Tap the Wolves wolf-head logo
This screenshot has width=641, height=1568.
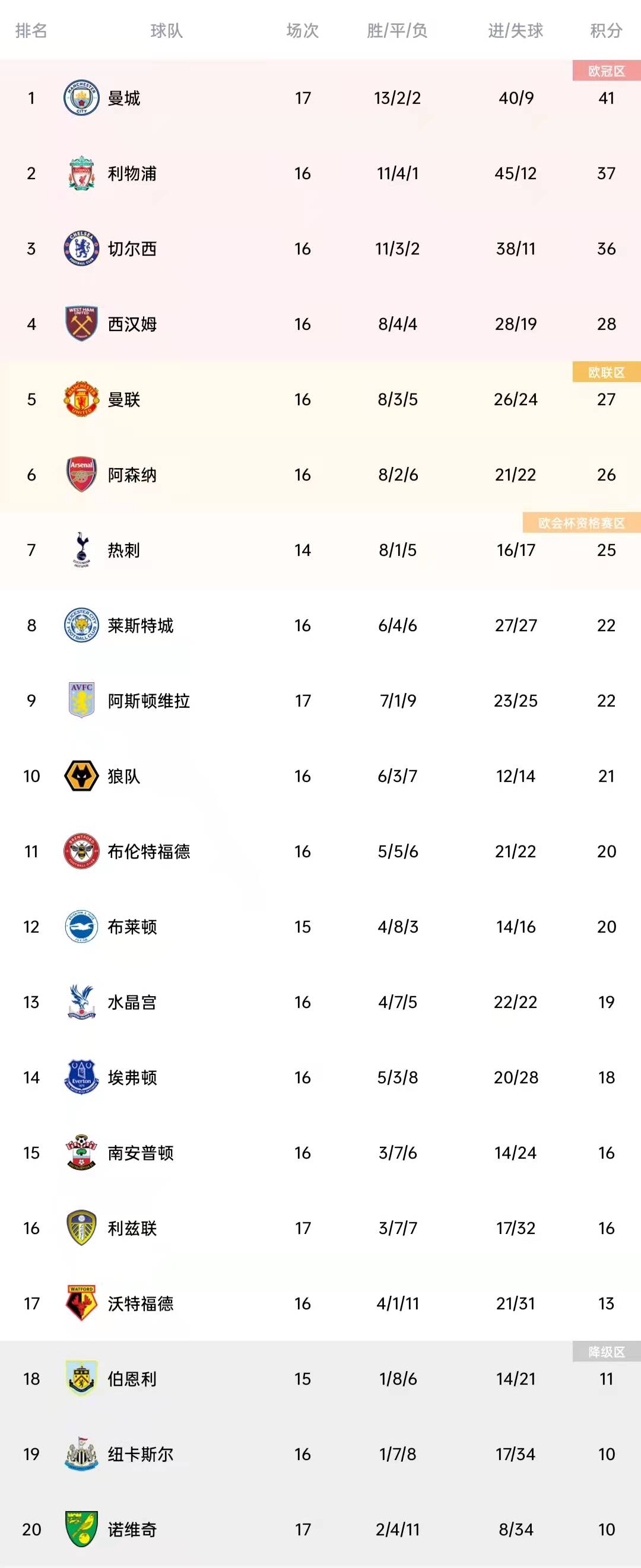click(81, 776)
